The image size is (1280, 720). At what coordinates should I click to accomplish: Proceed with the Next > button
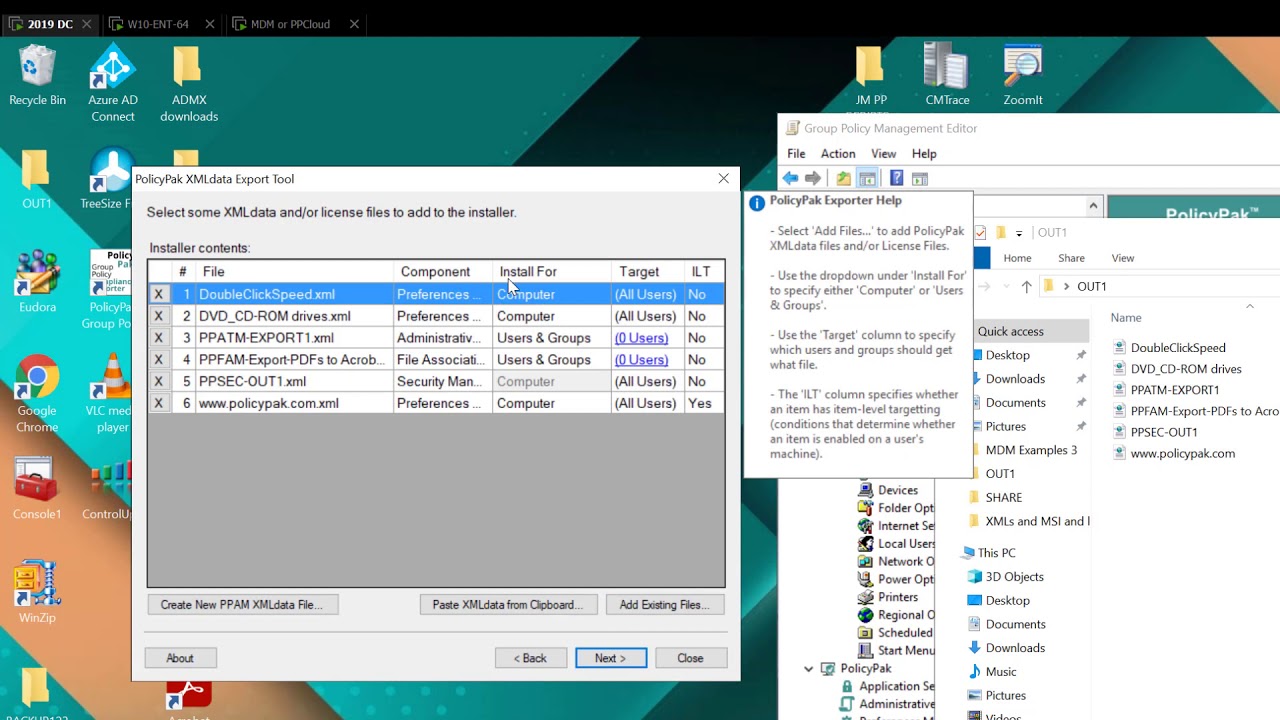[611, 658]
